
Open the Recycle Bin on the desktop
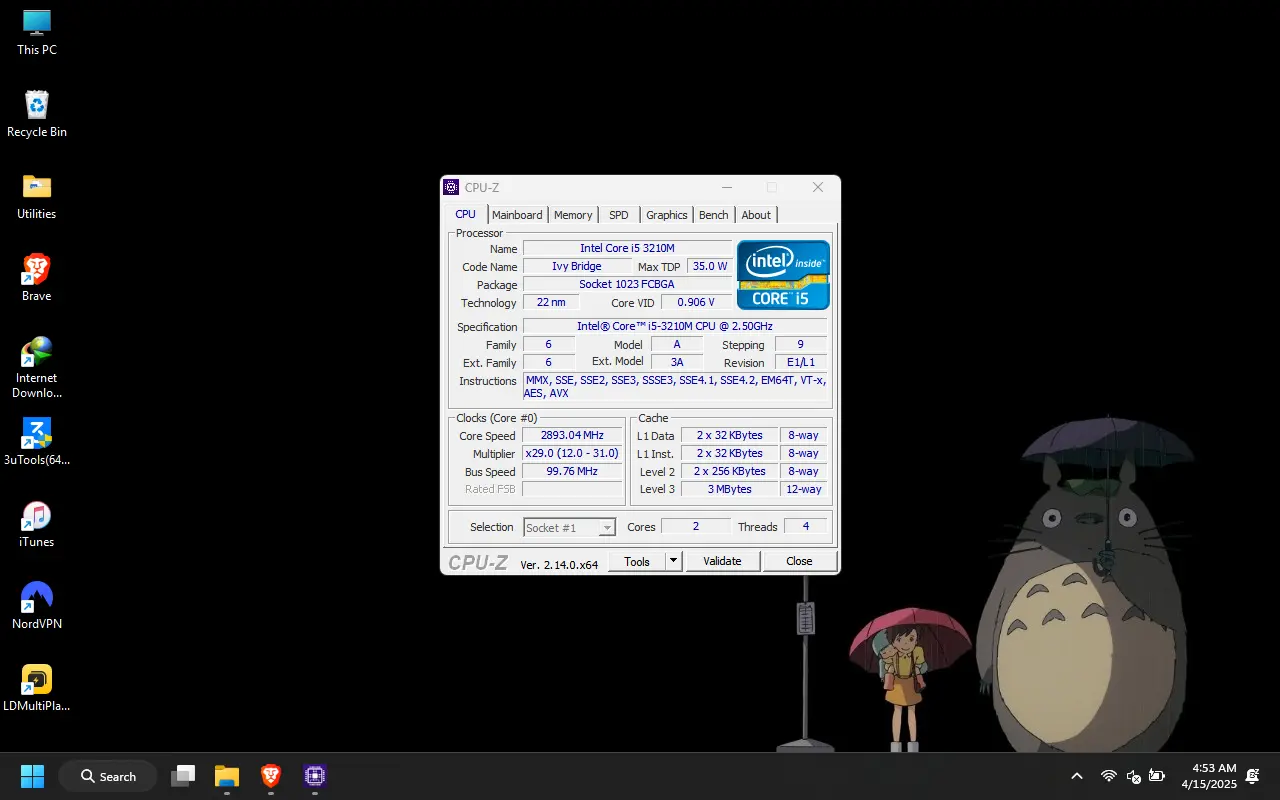click(37, 114)
